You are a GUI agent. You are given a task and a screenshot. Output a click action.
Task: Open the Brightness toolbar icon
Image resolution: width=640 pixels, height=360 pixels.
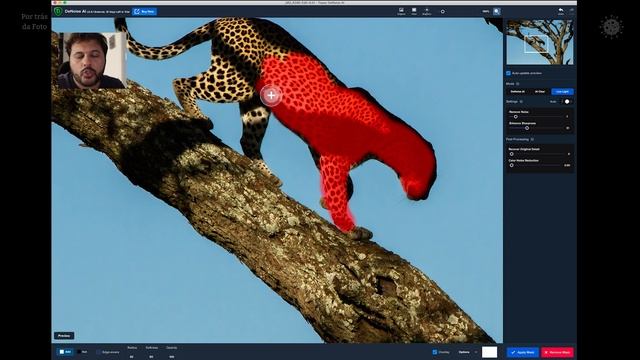coord(427,11)
